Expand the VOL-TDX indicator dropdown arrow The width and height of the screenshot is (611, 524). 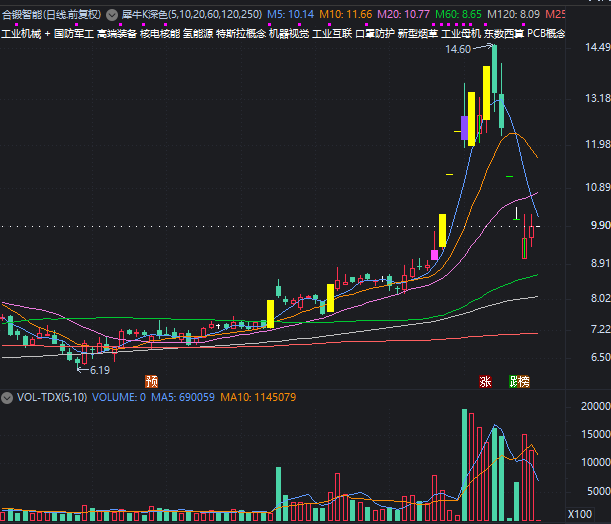pyautogui.click(x=9, y=398)
